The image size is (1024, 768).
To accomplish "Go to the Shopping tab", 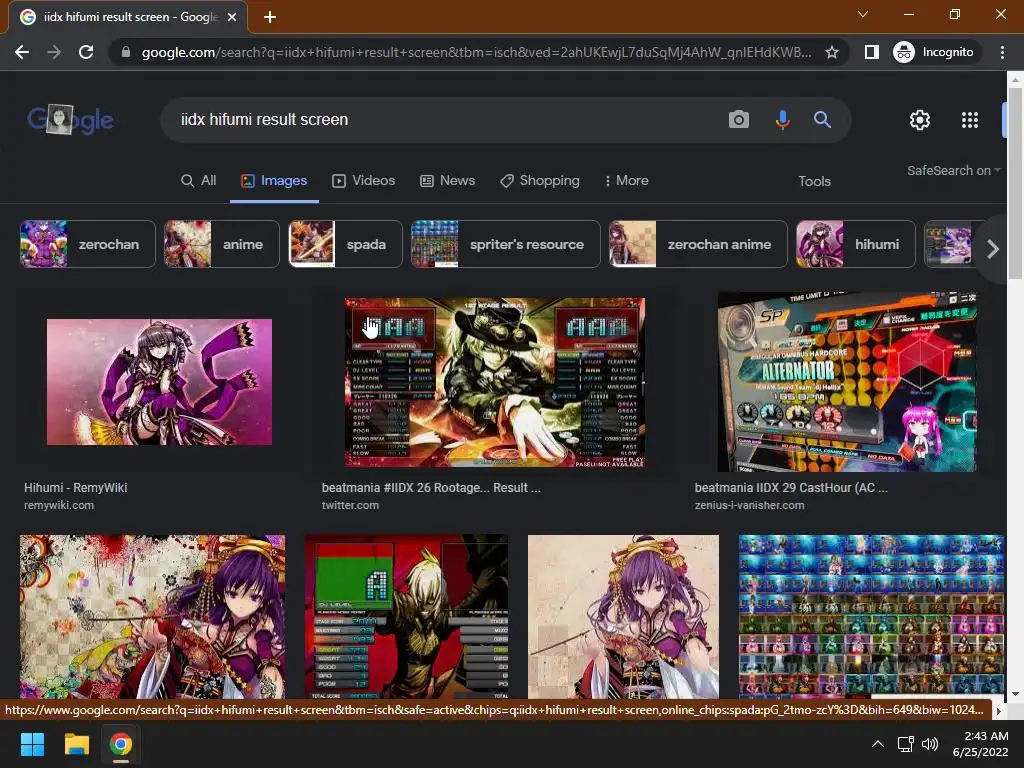I will pos(540,181).
